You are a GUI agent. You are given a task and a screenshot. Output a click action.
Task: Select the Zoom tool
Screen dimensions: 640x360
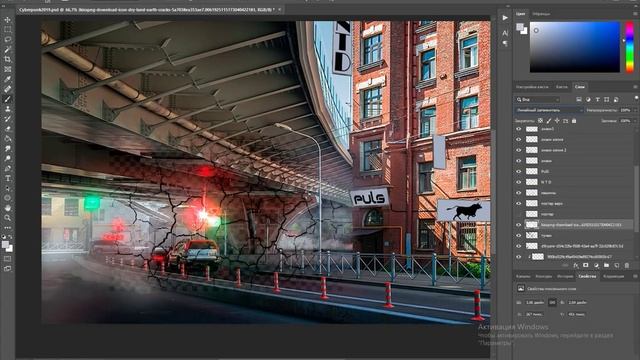pyautogui.click(x=7, y=218)
